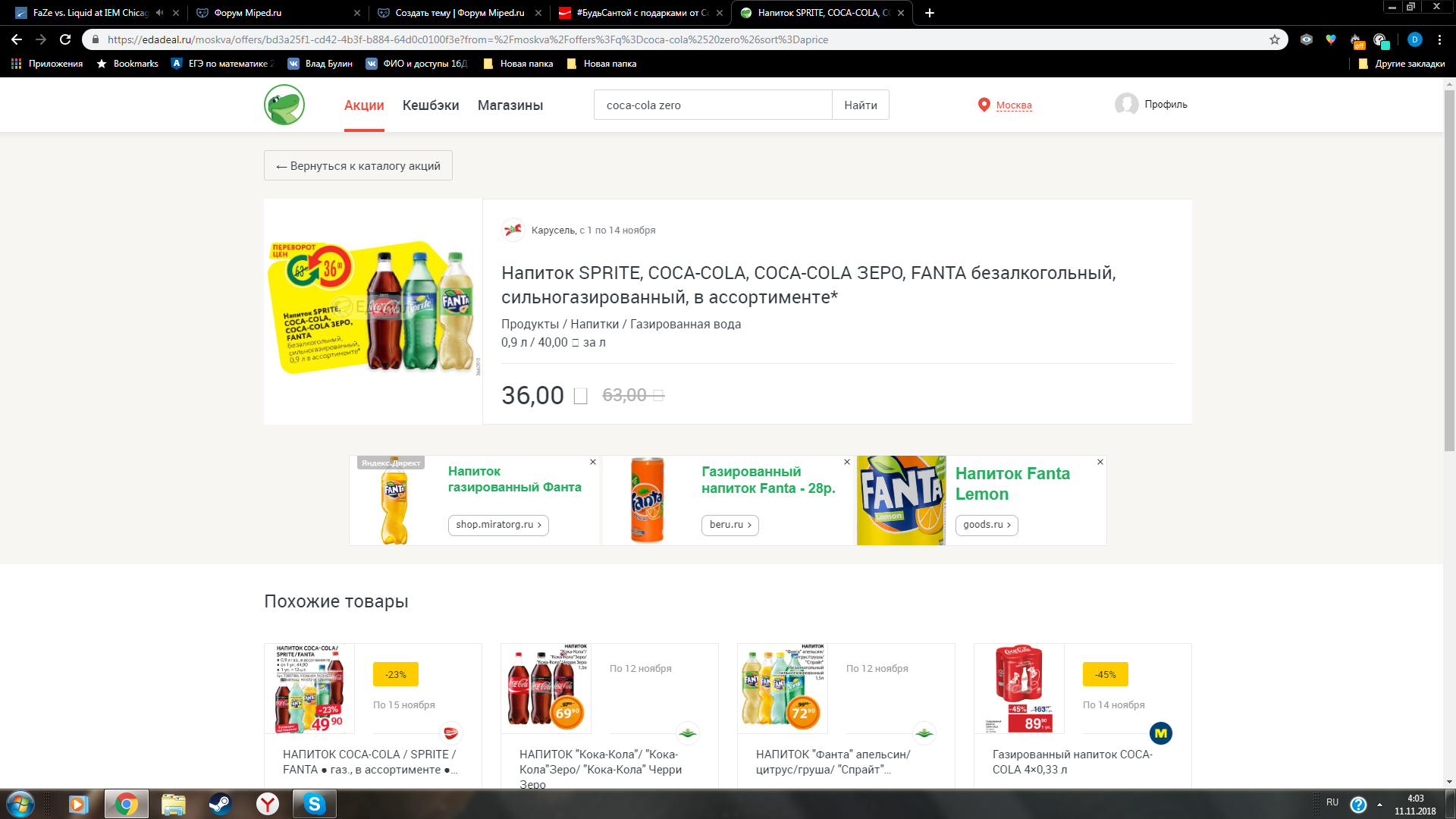Change the city via Москва link
1456x819 pixels.
[x=1014, y=105]
